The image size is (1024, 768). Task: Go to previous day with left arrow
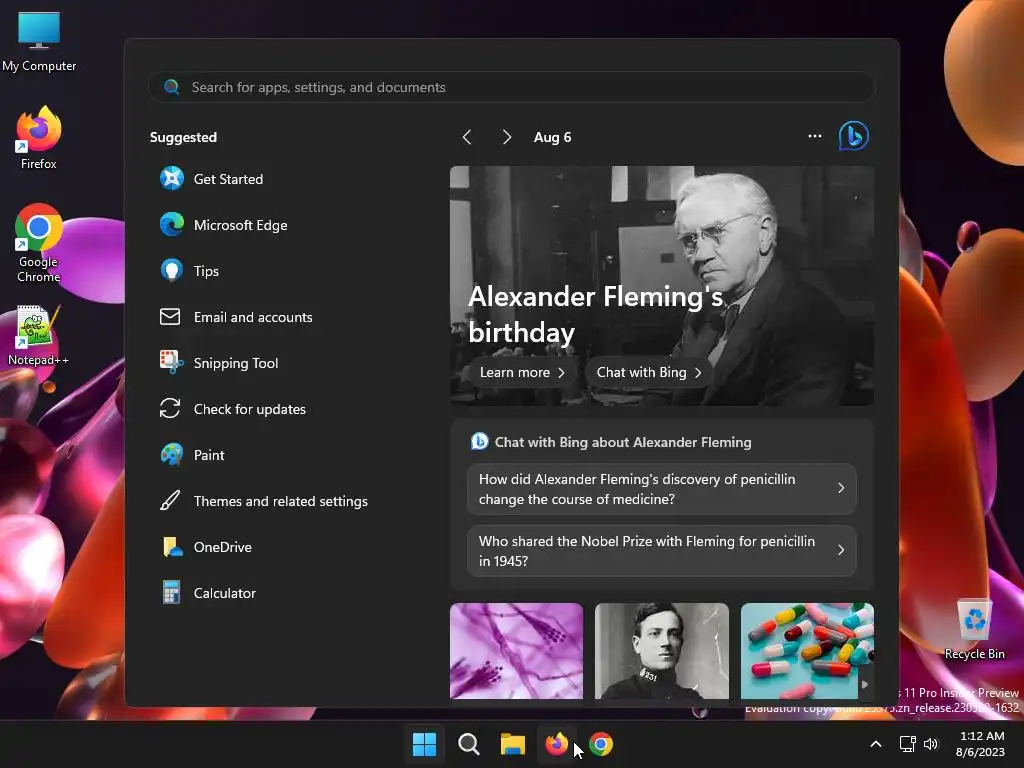coord(467,137)
